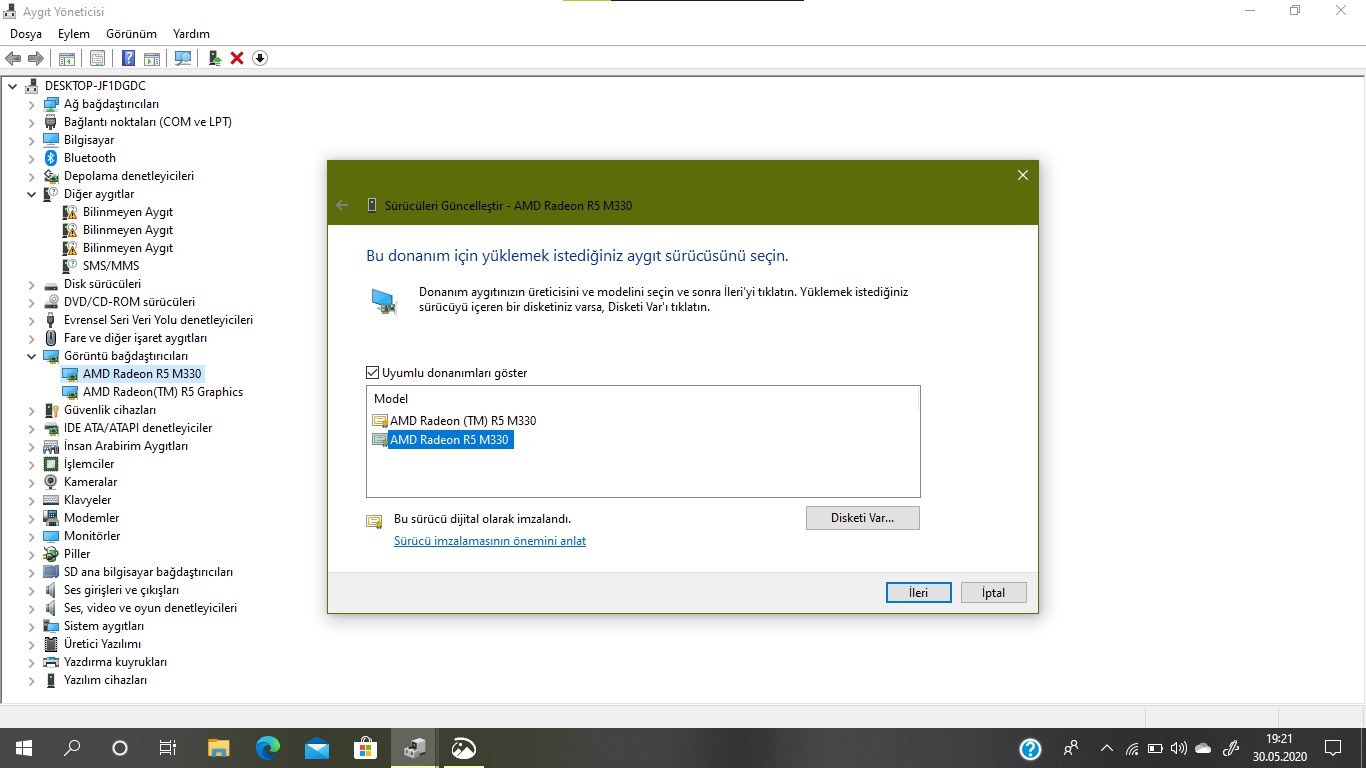
Task: Select Piller
Action: [77, 554]
